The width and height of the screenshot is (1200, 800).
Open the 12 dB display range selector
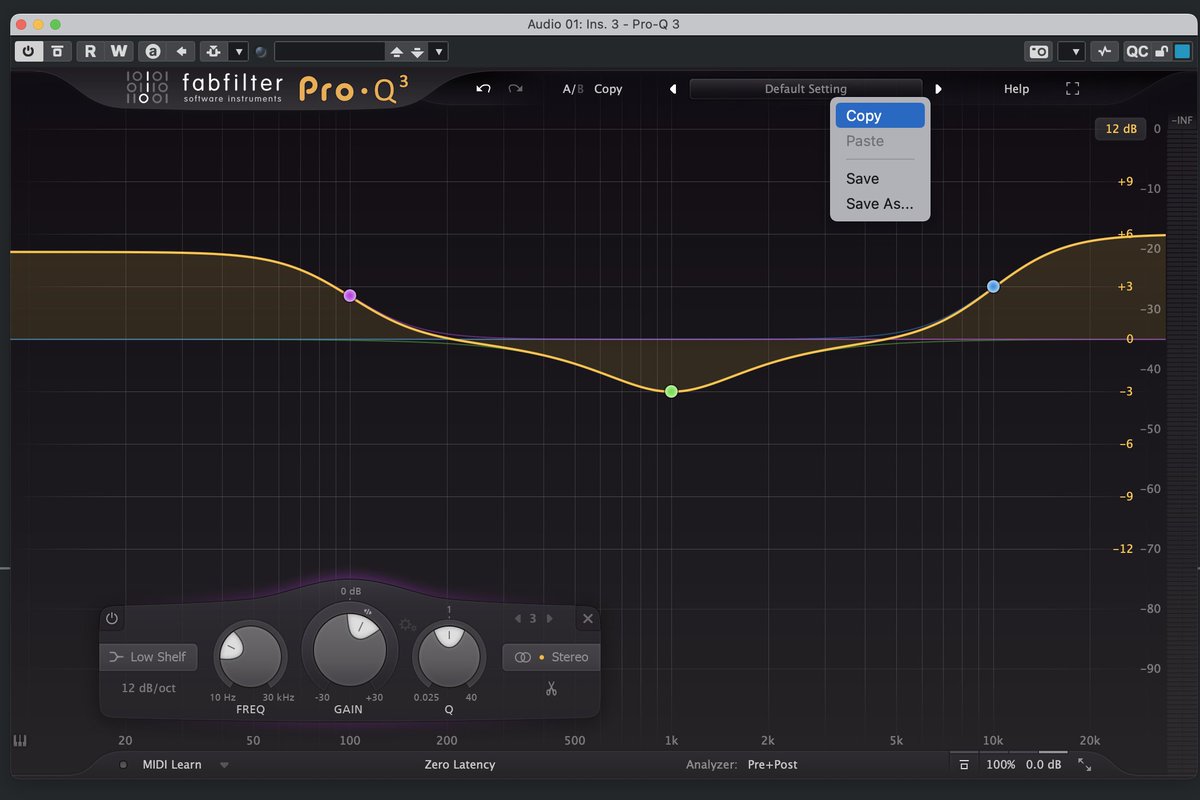tap(1120, 129)
